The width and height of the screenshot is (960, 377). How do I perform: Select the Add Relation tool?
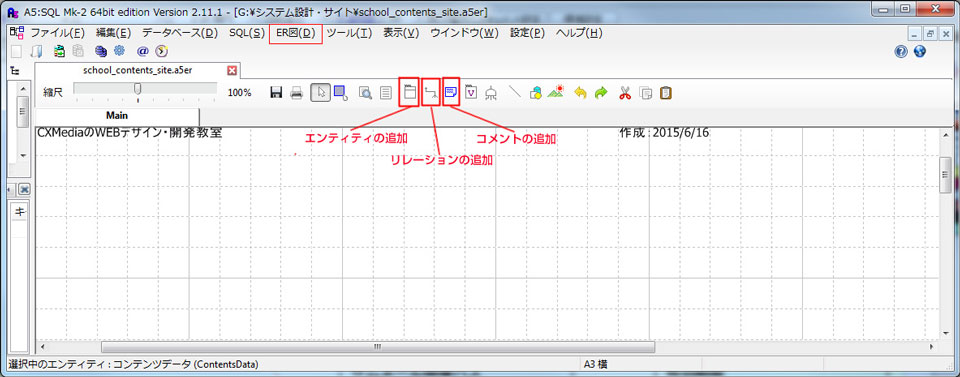click(x=432, y=92)
